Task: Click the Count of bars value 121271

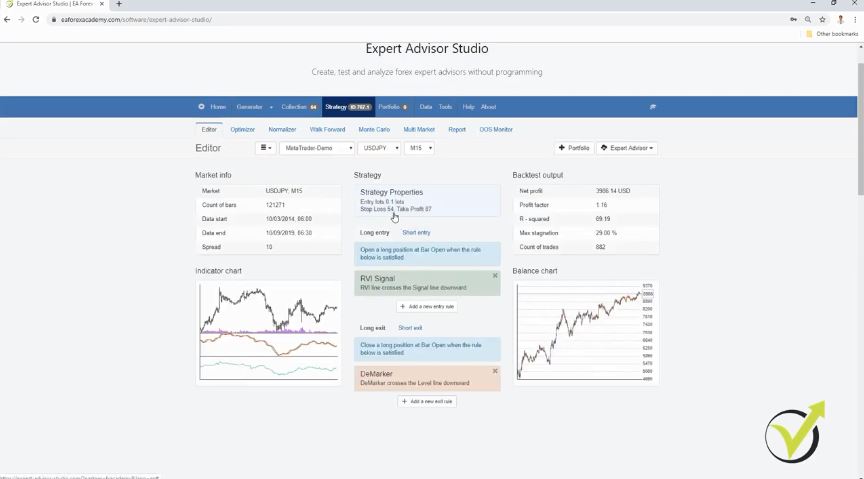Action: coord(275,205)
